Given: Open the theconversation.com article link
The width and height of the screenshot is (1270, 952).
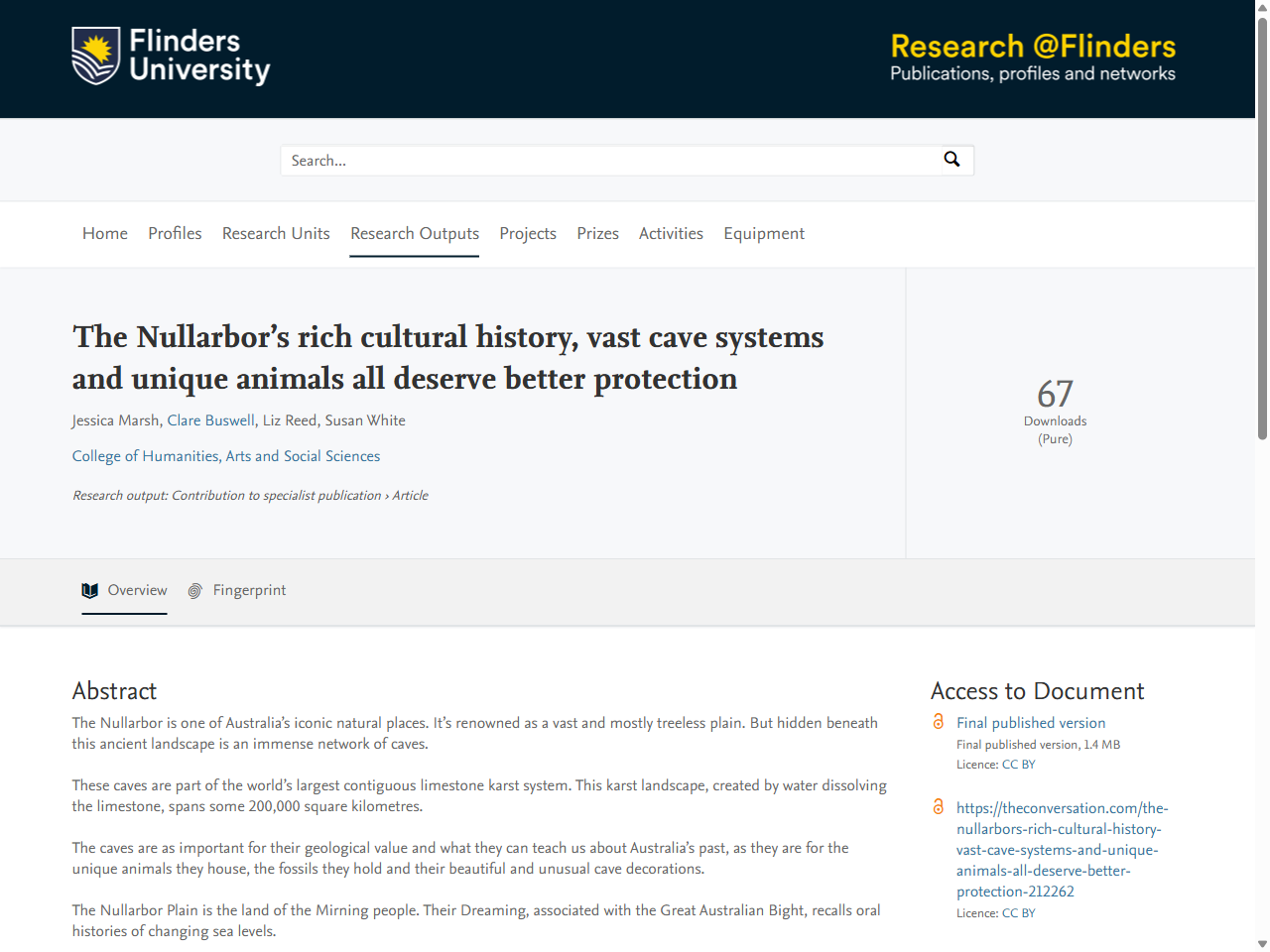Looking at the screenshot, I should click(x=1063, y=850).
